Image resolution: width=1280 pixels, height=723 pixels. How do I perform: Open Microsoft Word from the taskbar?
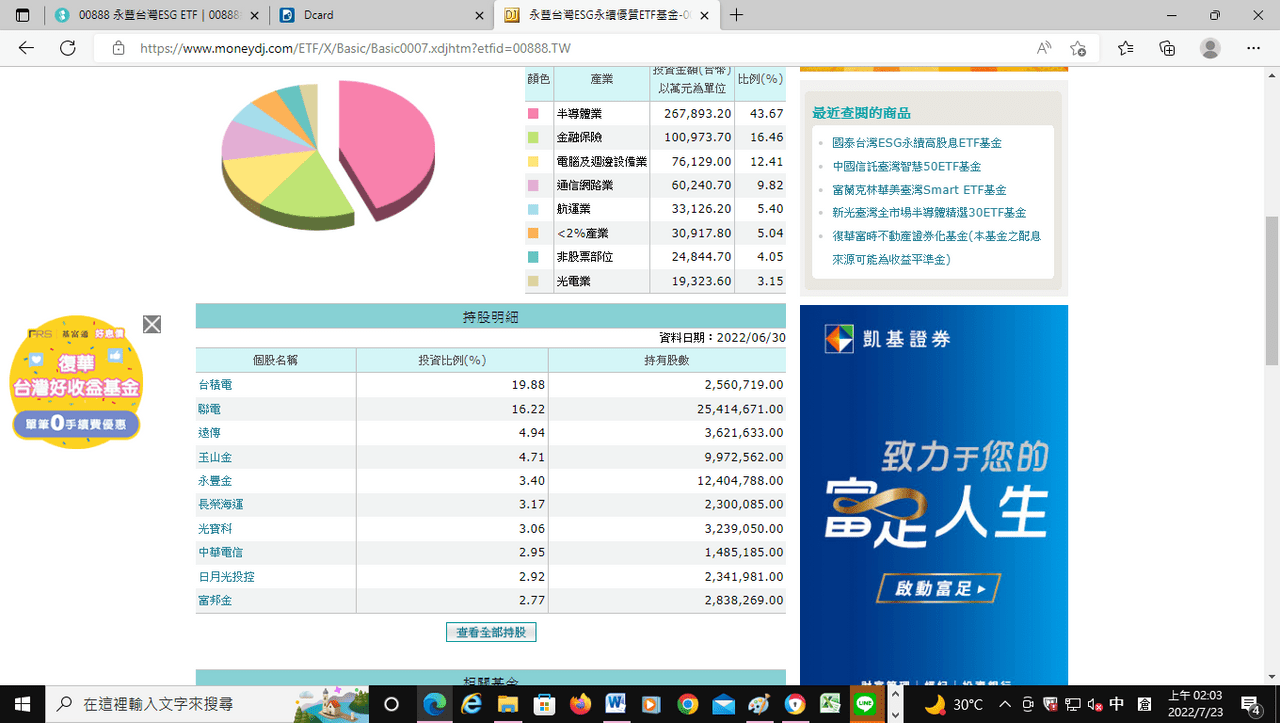pos(615,704)
